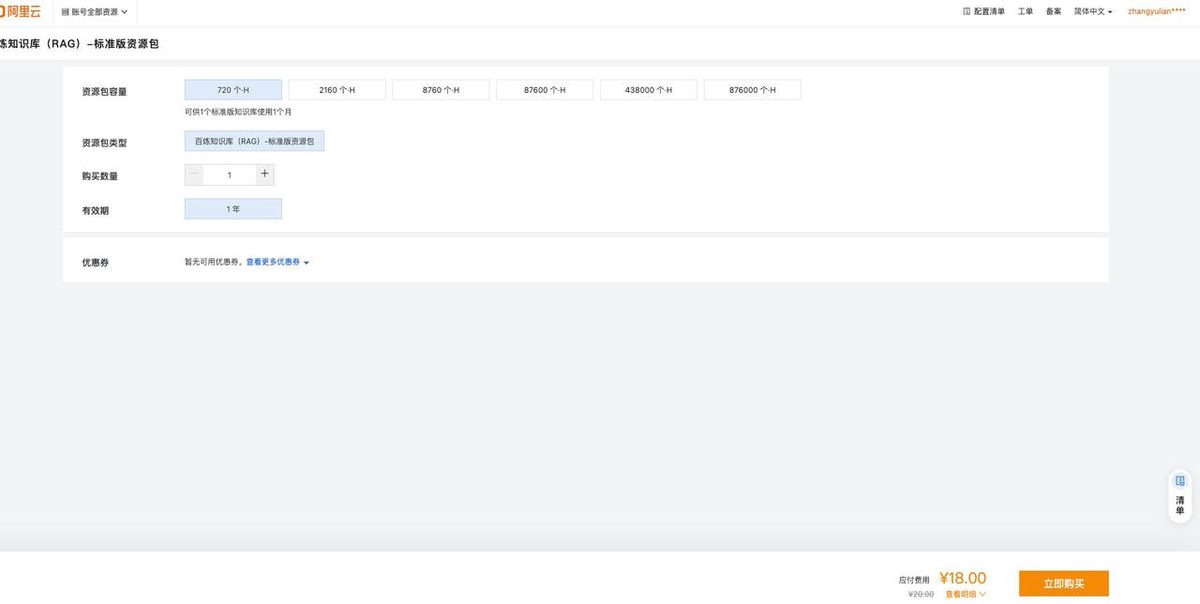Image resolution: width=1200 pixels, height=604 pixels.
Task: Select the 1年 validity period option
Action: [x=233, y=209]
